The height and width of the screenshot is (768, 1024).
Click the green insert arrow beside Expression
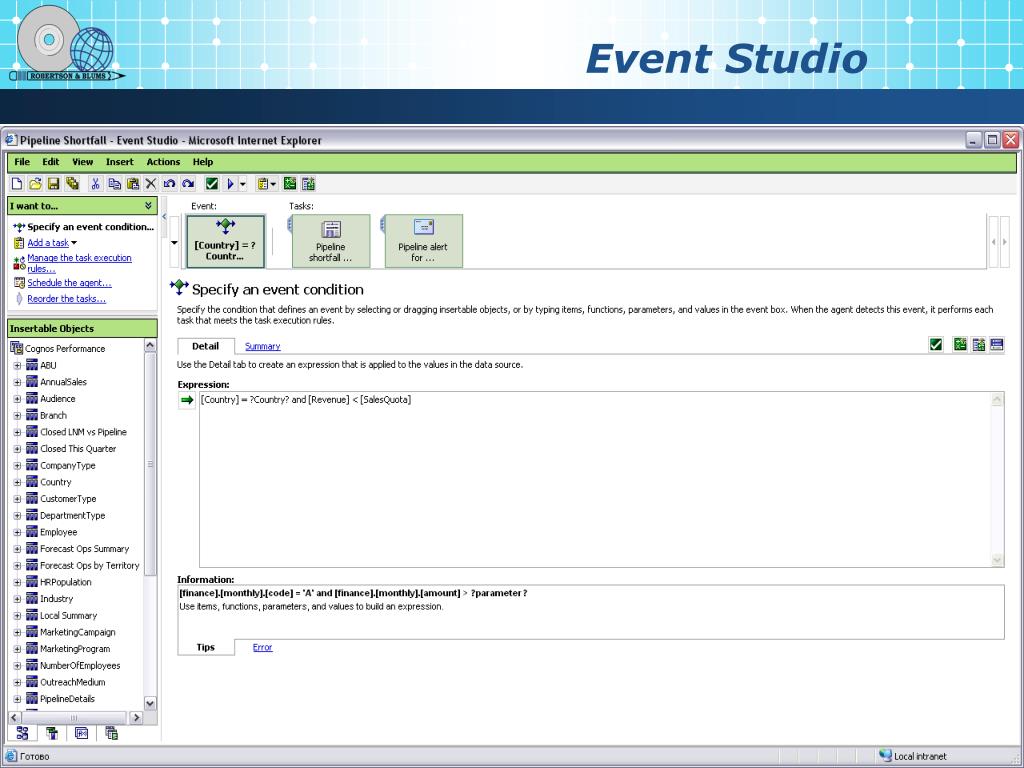point(187,400)
